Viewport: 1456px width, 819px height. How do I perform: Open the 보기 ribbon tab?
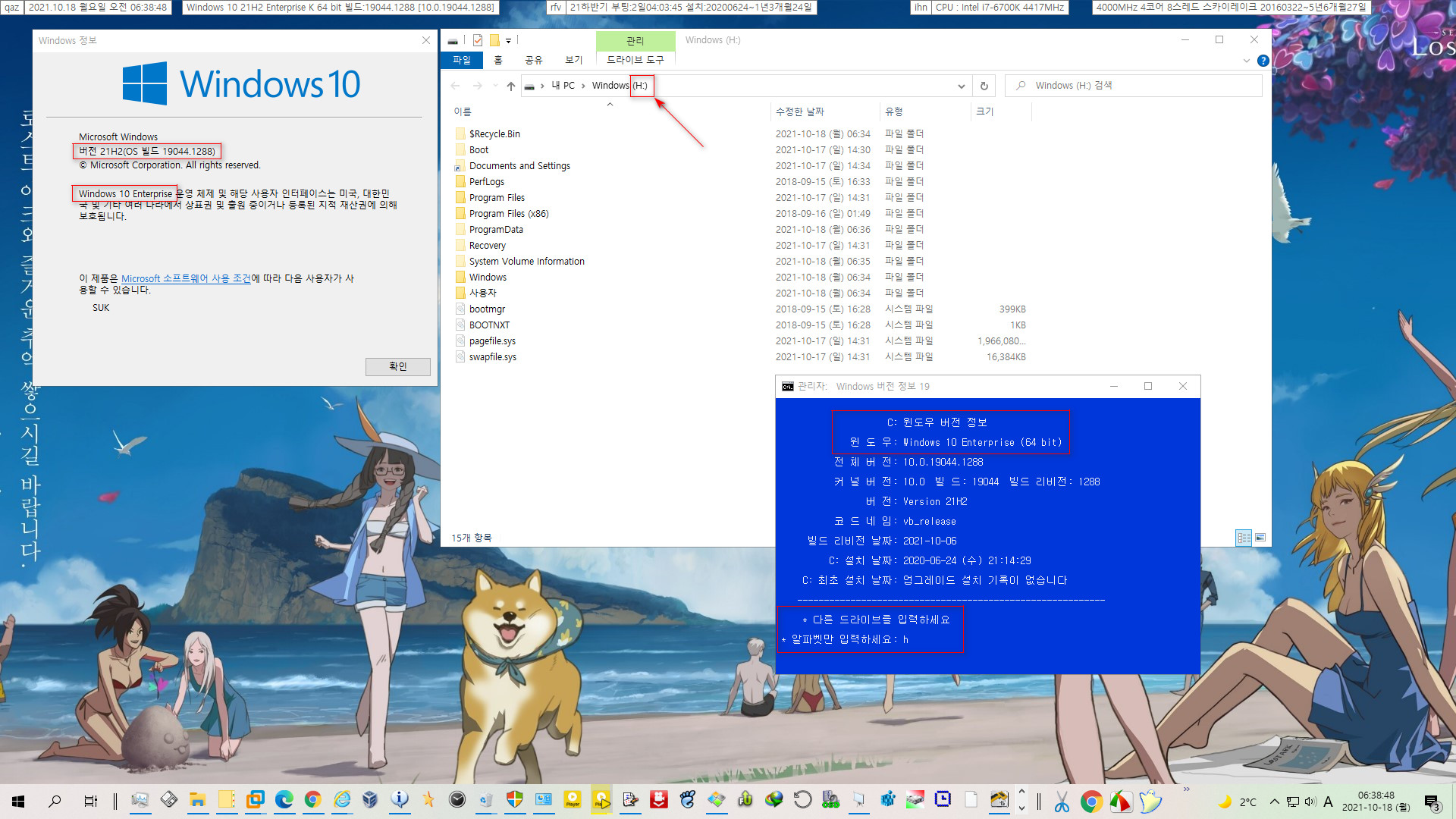point(574,60)
